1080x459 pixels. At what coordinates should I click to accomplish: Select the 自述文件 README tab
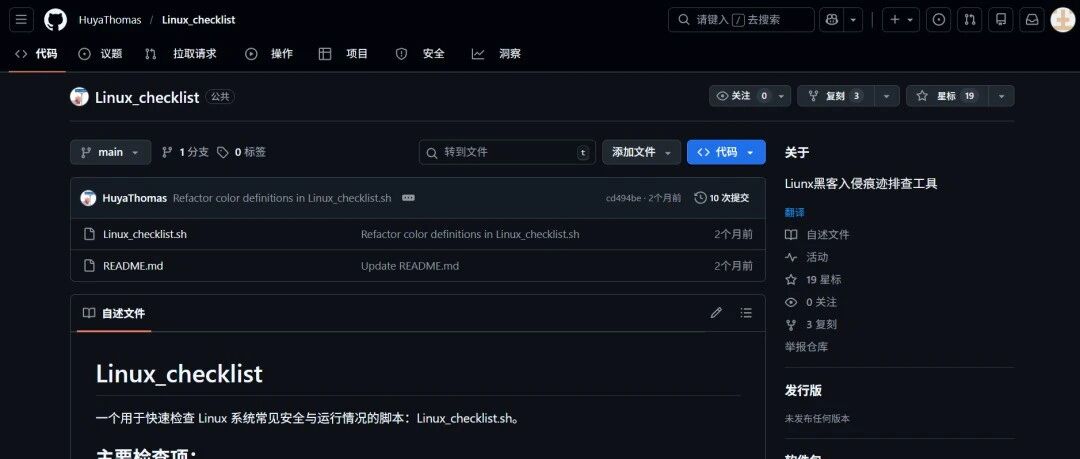click(114, 314)
